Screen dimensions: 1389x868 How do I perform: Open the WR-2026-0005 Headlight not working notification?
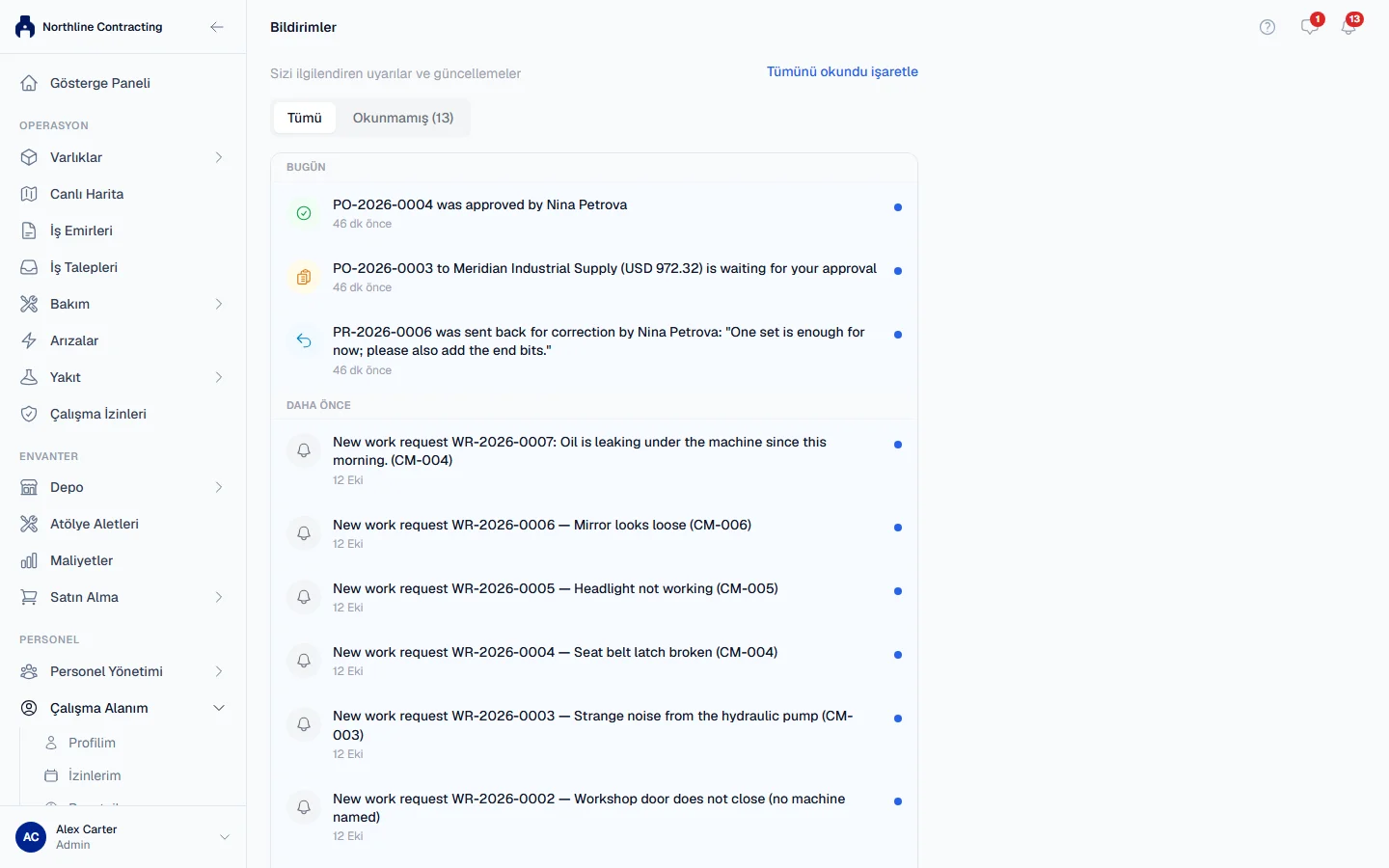pos(594,598)
